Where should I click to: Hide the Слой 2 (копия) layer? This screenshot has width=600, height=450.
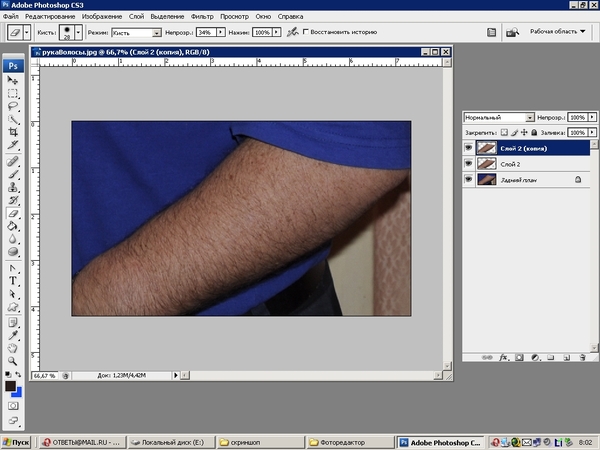click(469, 147)
